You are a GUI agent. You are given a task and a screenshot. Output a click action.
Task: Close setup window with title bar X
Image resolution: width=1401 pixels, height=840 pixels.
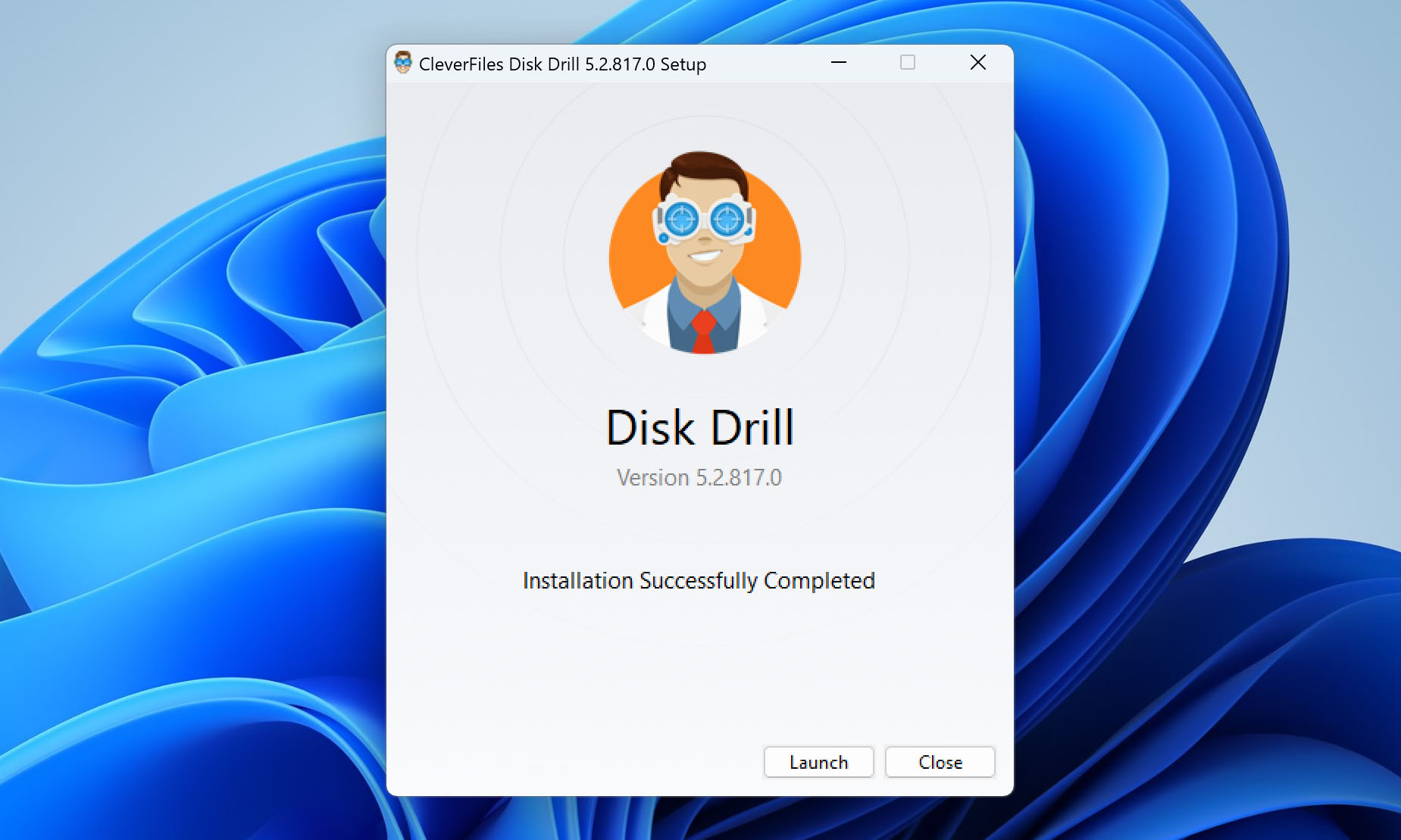coord(977,62)
